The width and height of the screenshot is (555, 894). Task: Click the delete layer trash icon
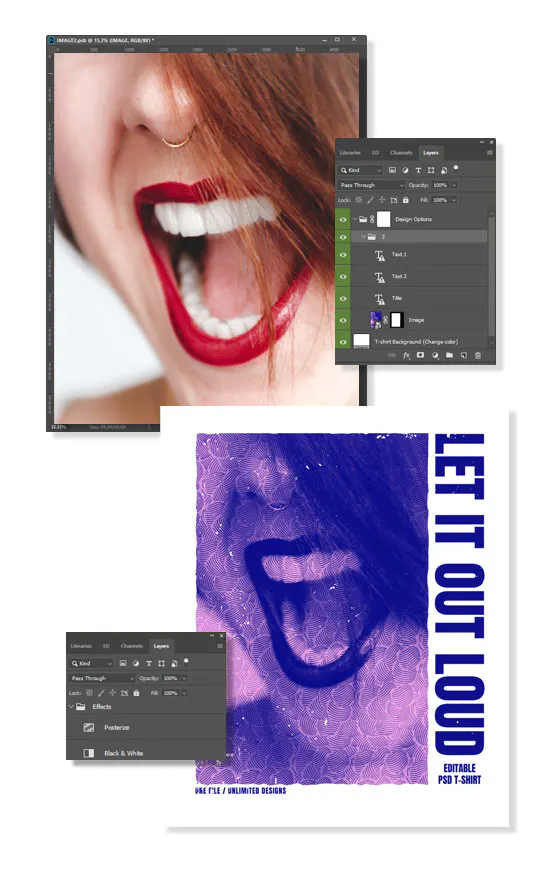coord(478,355)
